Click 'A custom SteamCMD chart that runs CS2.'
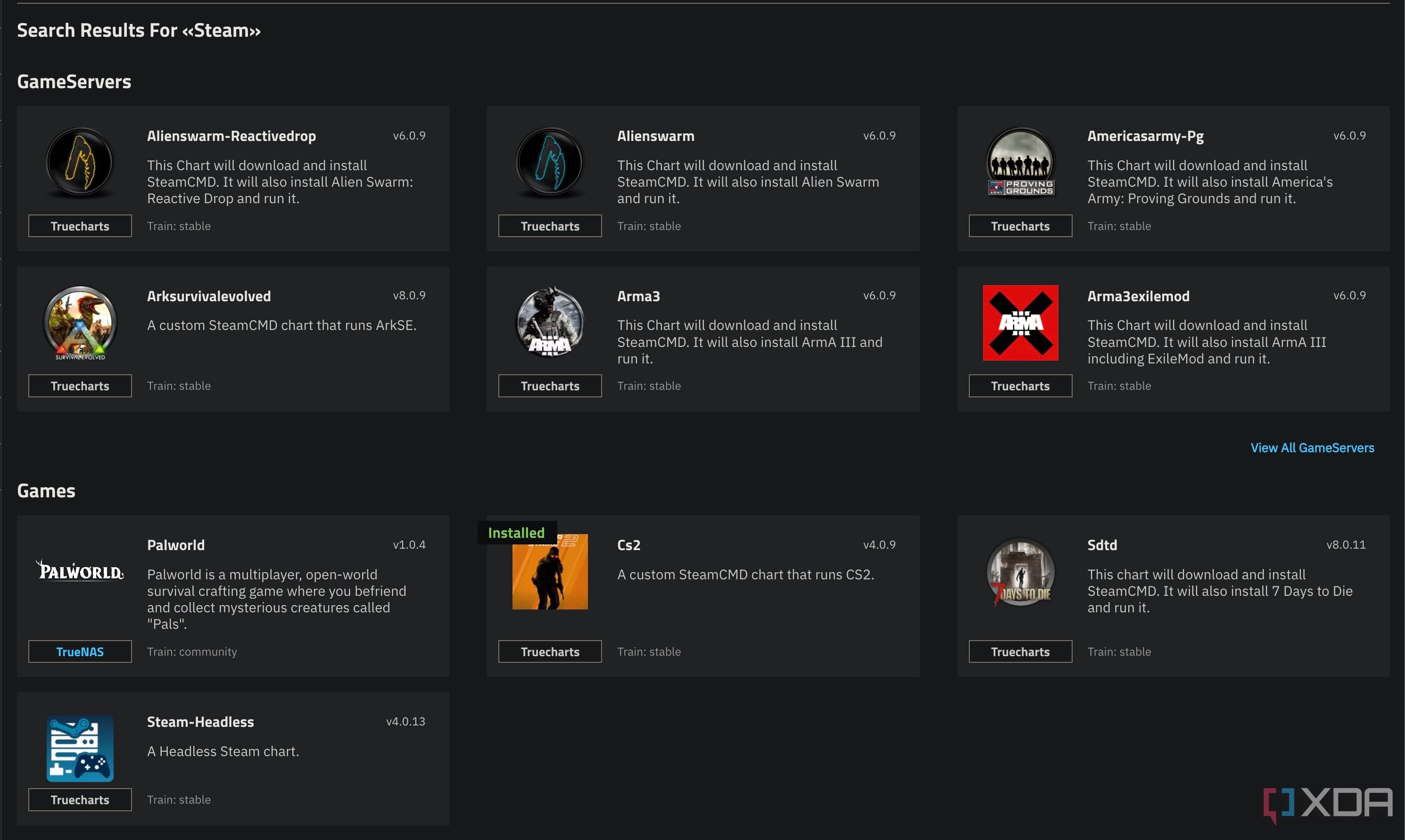1405x840 pixels. coord(745,575)
